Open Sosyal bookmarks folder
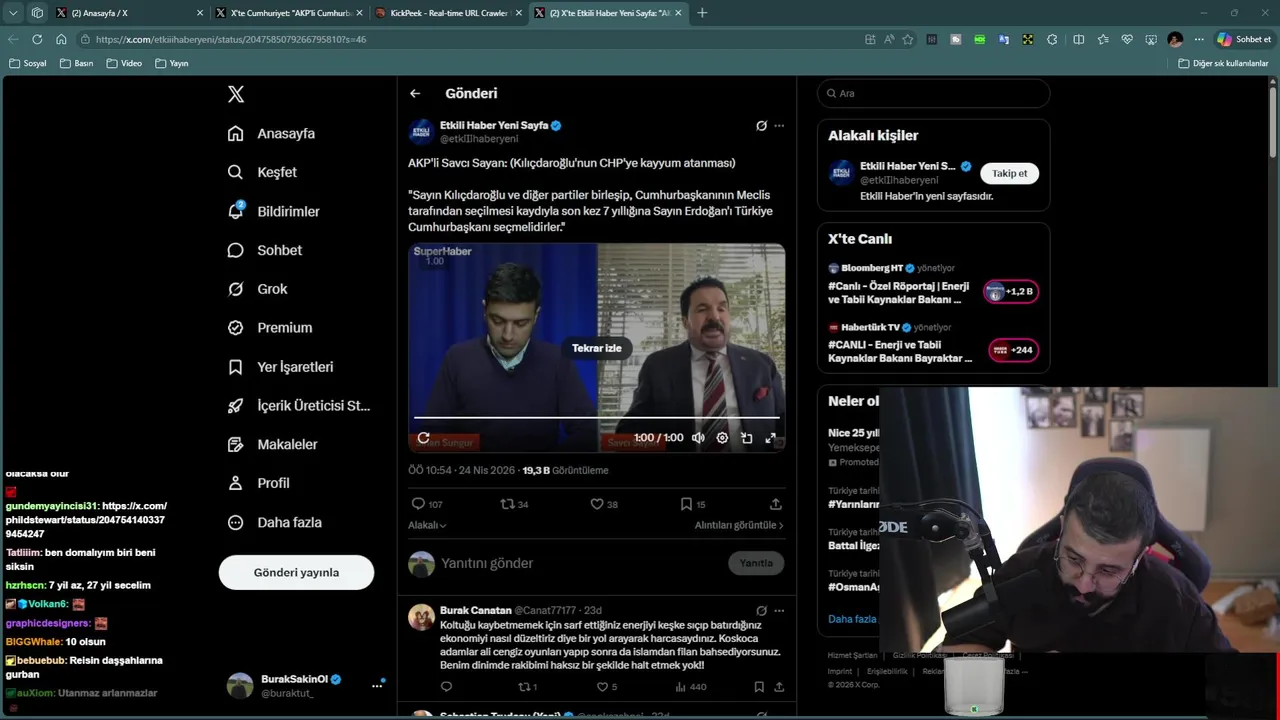1280x720 pixels. 28,63
